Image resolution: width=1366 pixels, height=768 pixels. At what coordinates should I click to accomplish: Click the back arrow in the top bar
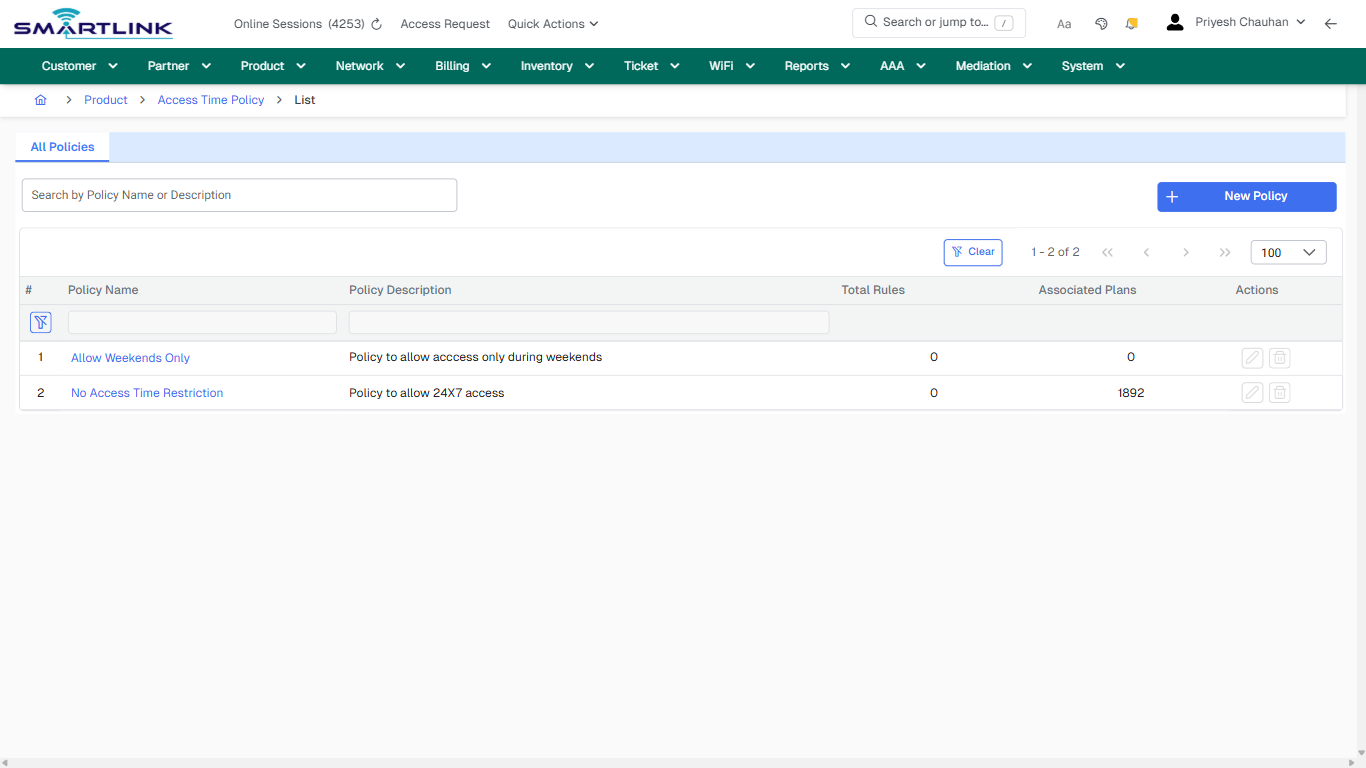1331,23
